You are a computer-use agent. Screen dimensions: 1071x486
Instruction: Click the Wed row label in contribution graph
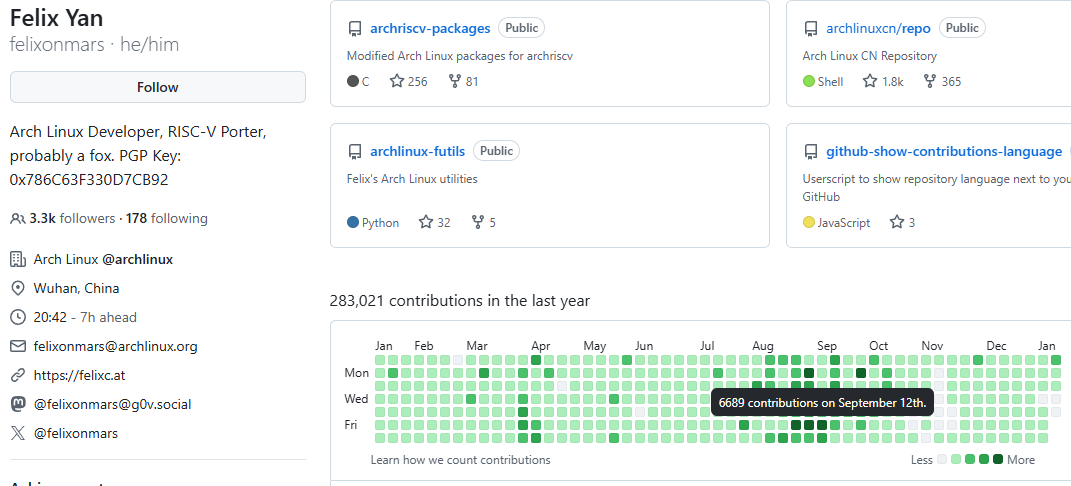click(357, 399)
